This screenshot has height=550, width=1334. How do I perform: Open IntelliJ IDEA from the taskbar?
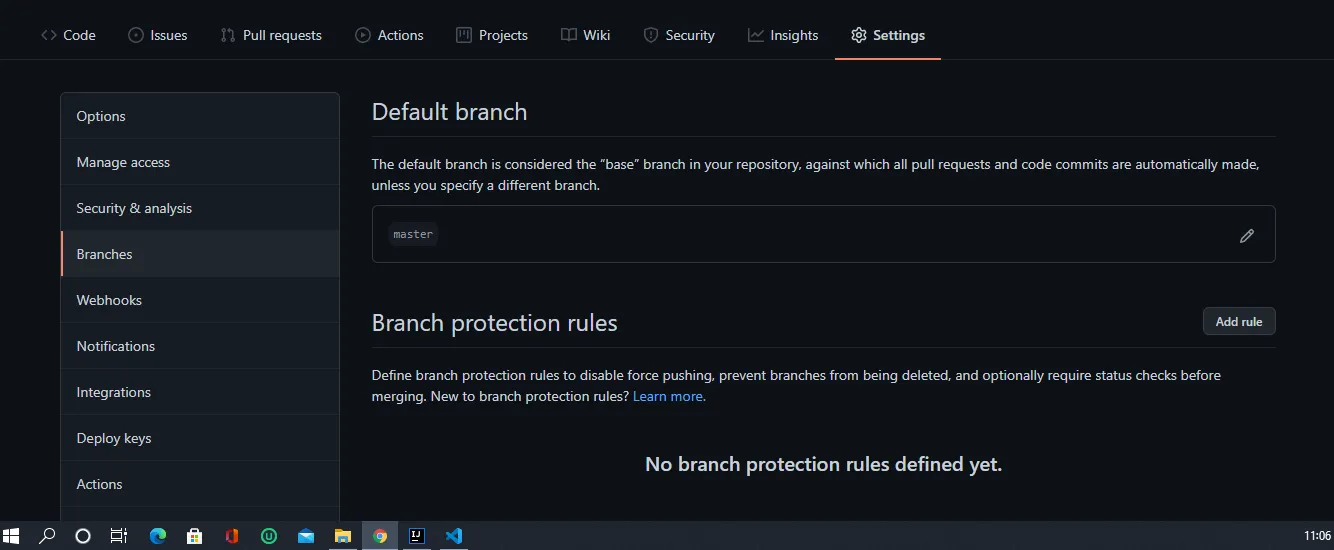pyautogui.click(x=417, y=536)
